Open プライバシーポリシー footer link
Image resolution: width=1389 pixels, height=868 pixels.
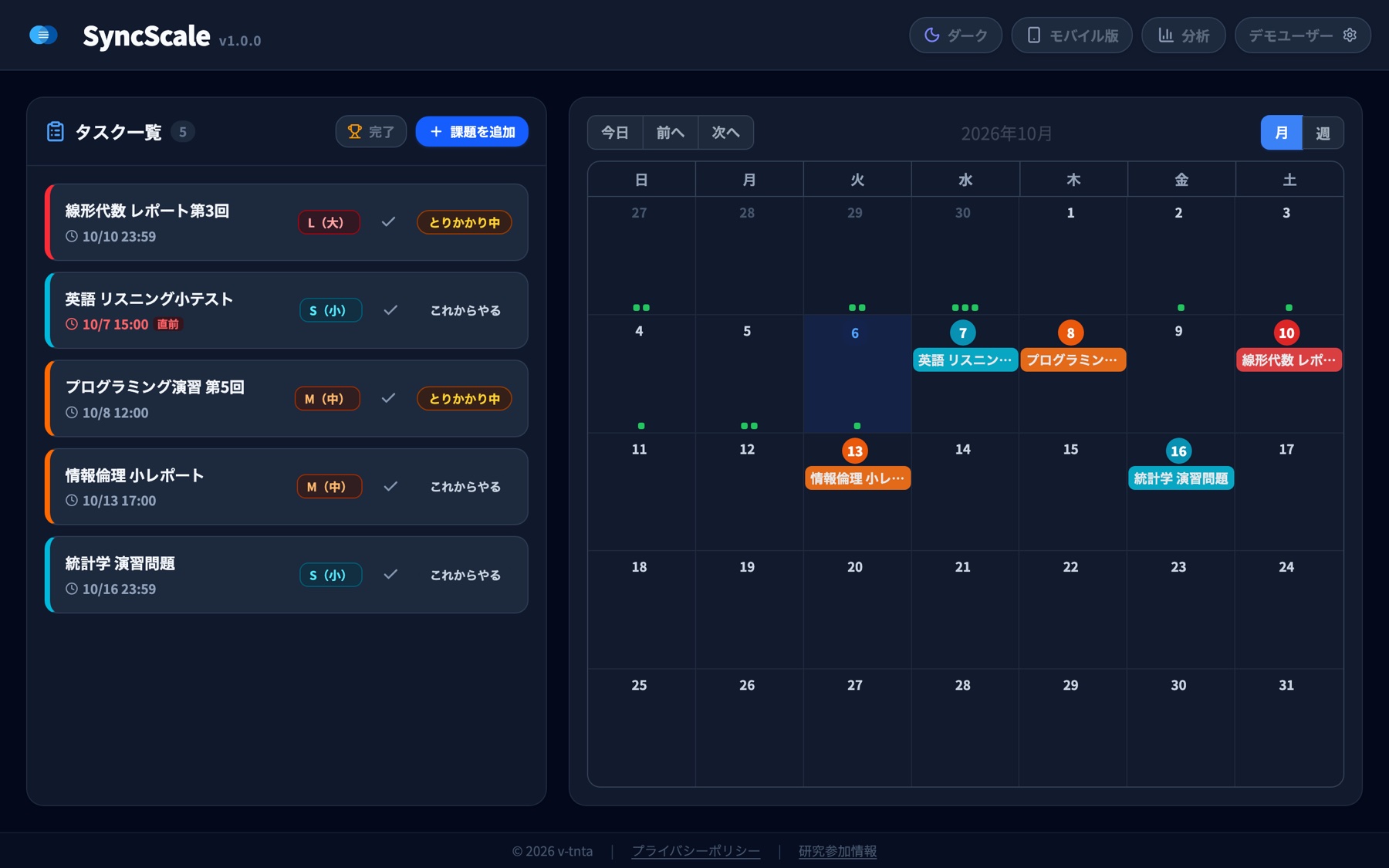pyautogui.click(x=695, y=851)
